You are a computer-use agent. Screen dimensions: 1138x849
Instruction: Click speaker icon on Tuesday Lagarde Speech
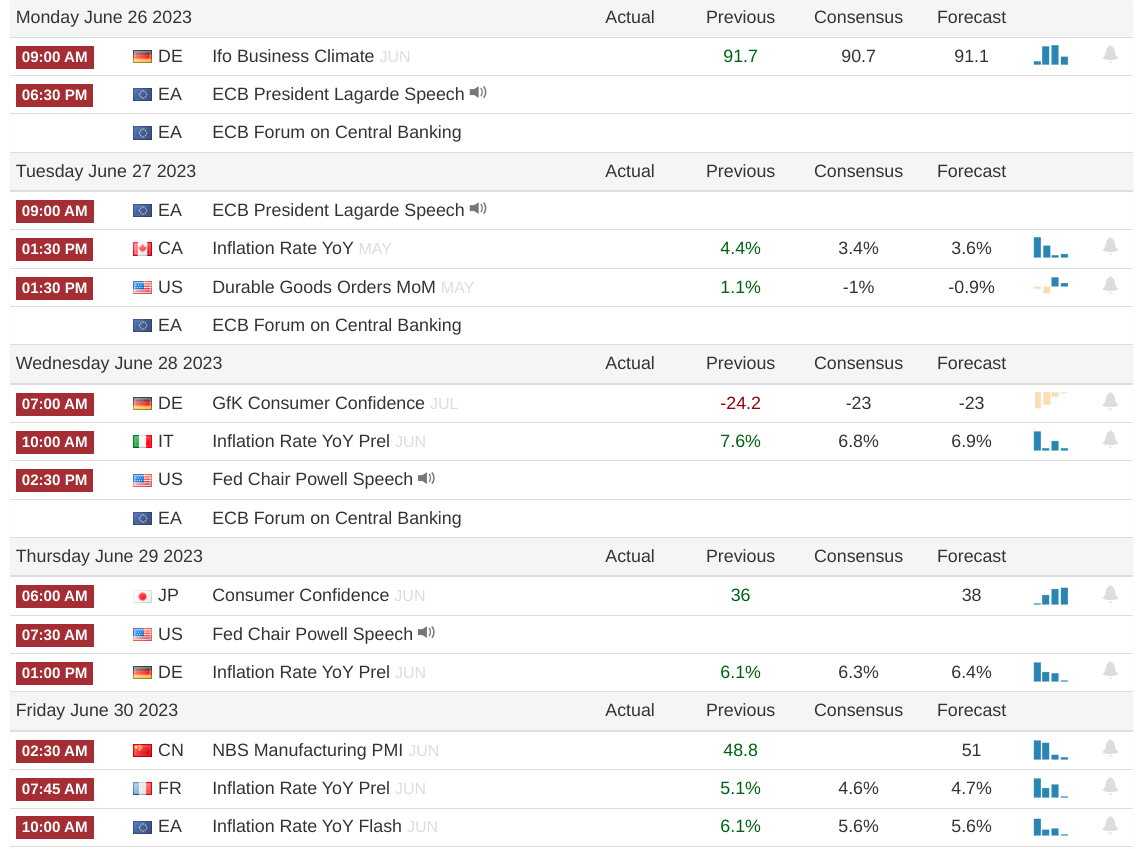click(x=478, y=209)
